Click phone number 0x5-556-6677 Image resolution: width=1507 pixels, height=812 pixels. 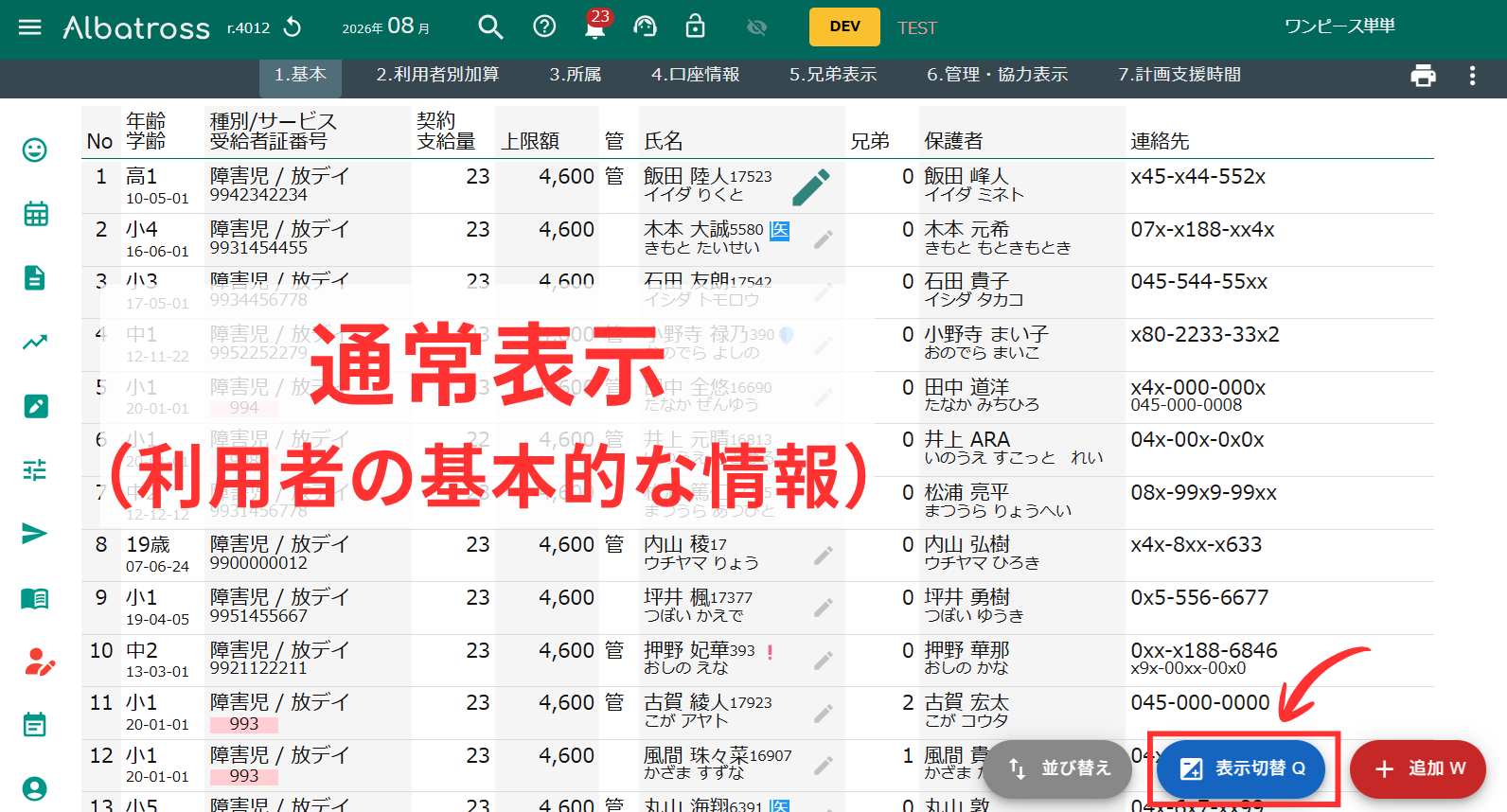pyautogui.click(x=1199, y=597)
